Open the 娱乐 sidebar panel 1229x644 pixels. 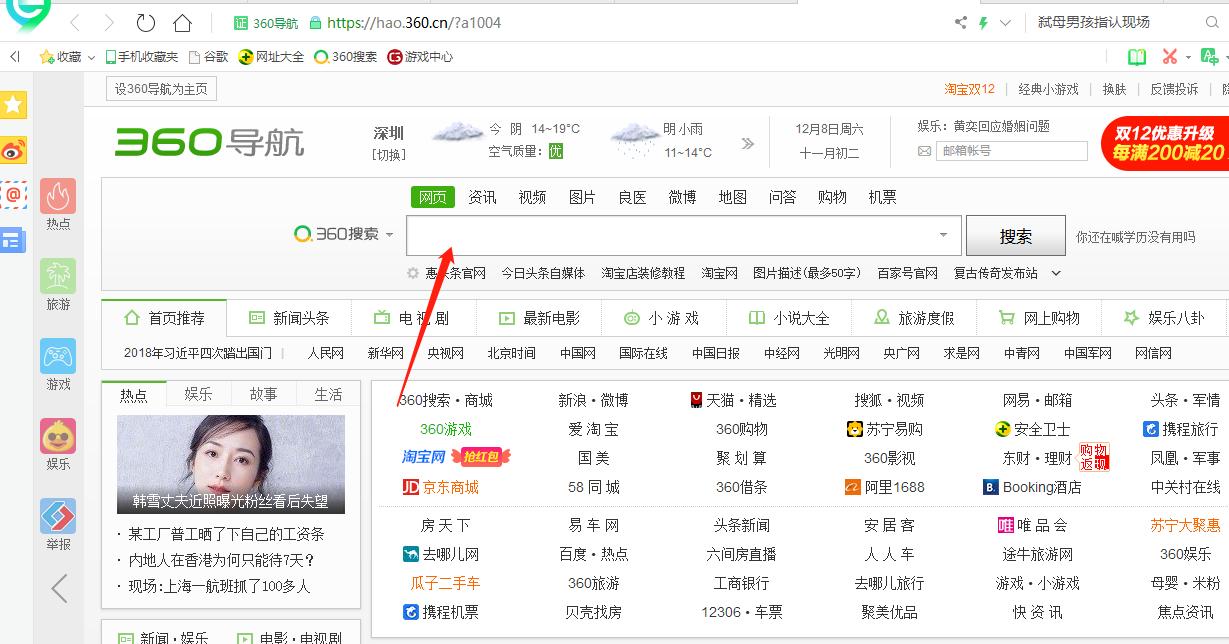(x=58, y=438)
